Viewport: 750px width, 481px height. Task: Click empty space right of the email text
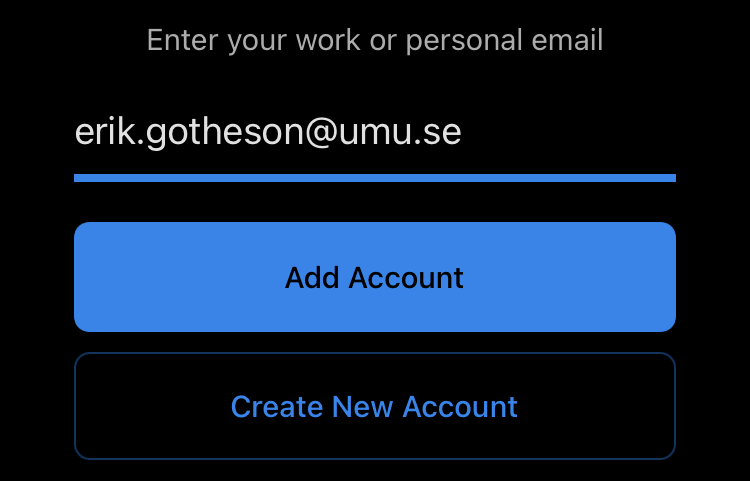[x=570, y=134]
